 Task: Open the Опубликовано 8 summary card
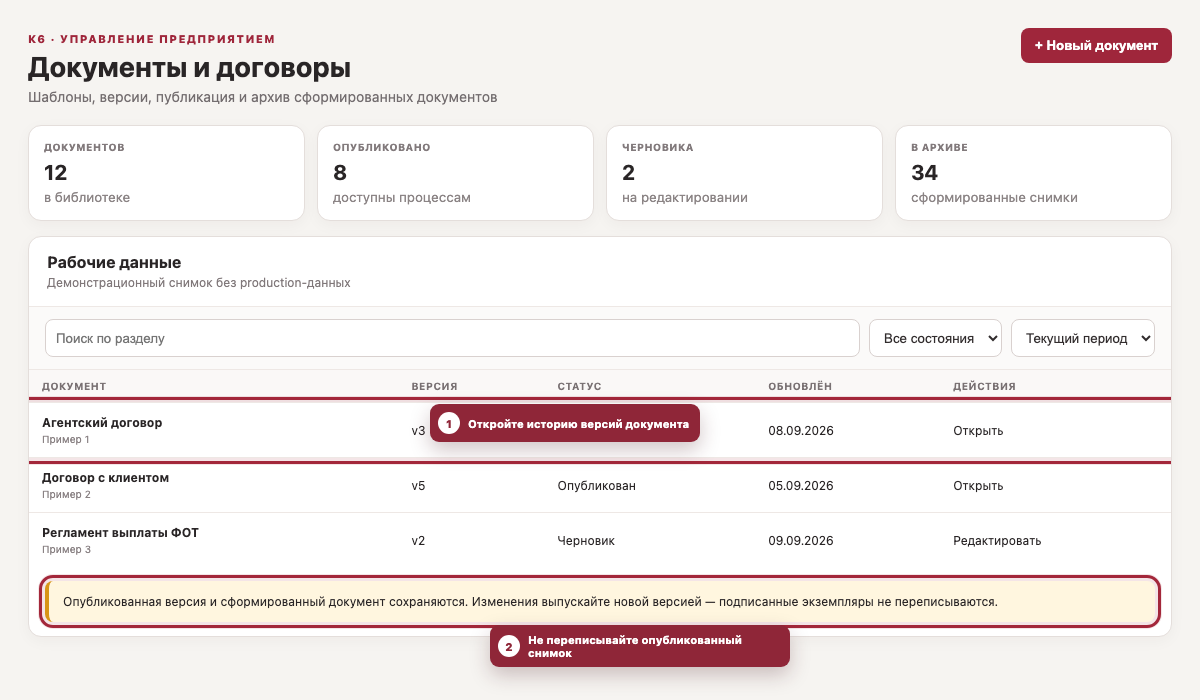click(455, 173)
